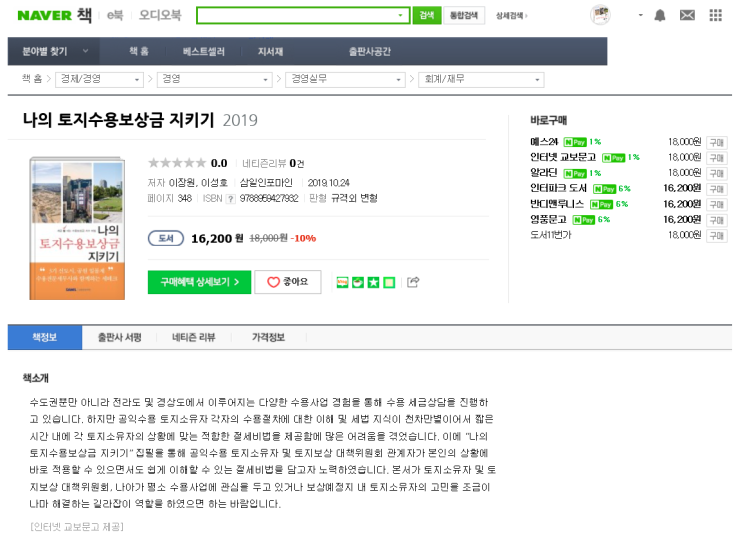Click the 구매 button for 도서11번가
743x542 pixels.
click(716, 235)
